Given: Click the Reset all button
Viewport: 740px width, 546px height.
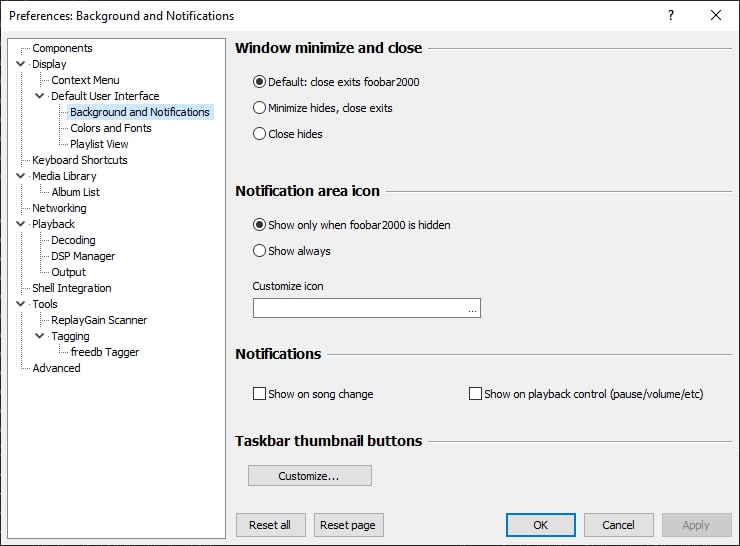Looking at the screenshot, I should pyautogui.click(x=270, y=525).
